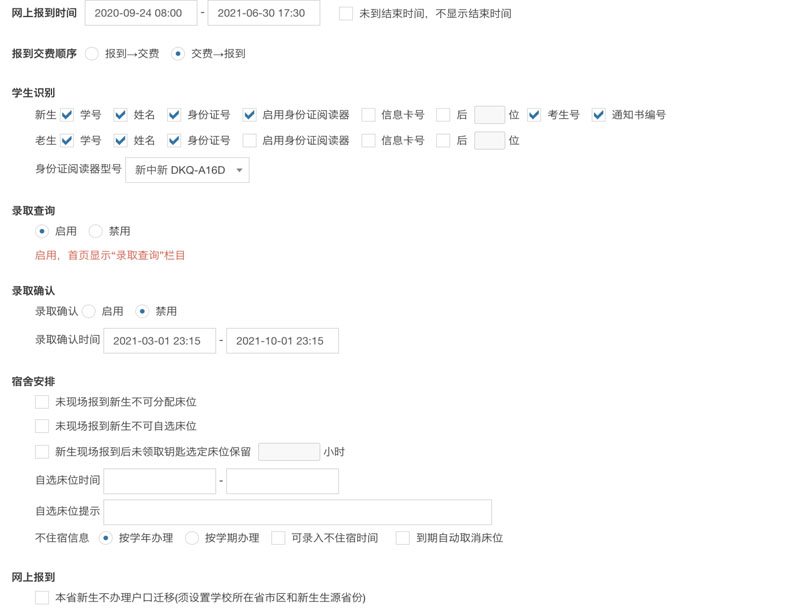This screenshot has width=800, height=612.
Task: Check '未现场报到新生不可分配床位'
Action: [42, 402]
